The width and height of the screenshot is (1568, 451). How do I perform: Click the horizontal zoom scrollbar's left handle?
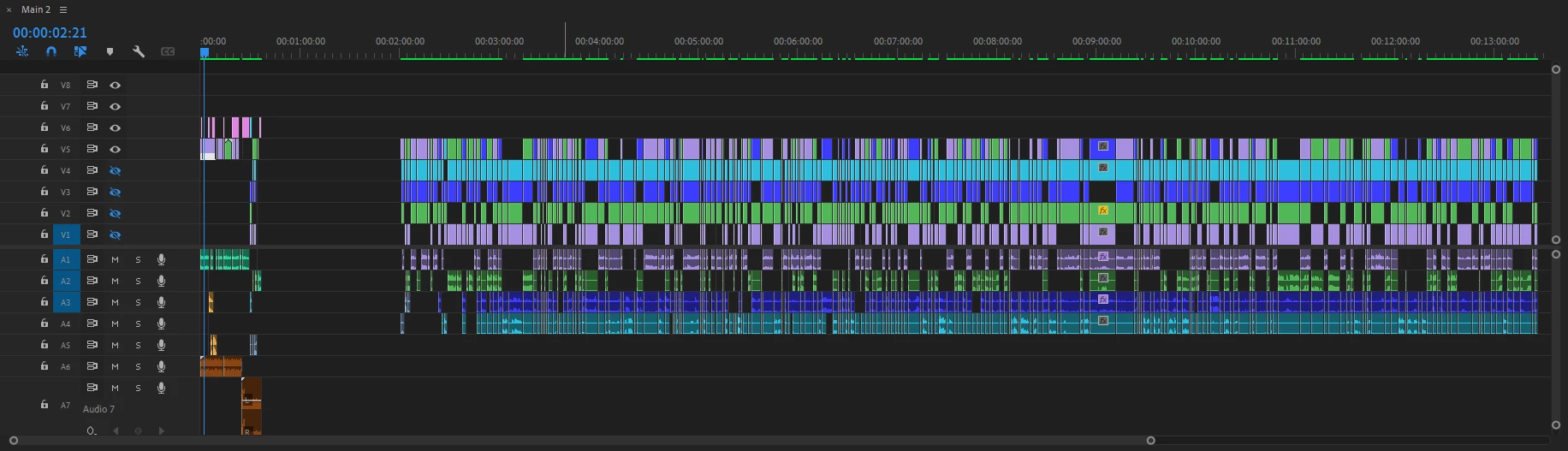(14, 441)
